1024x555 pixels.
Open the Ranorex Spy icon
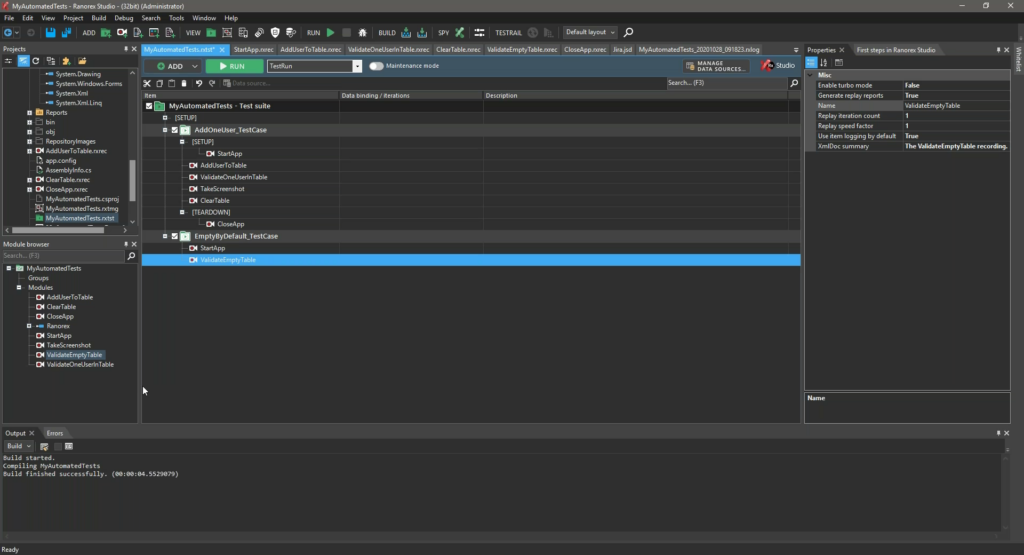coord(460,32)
